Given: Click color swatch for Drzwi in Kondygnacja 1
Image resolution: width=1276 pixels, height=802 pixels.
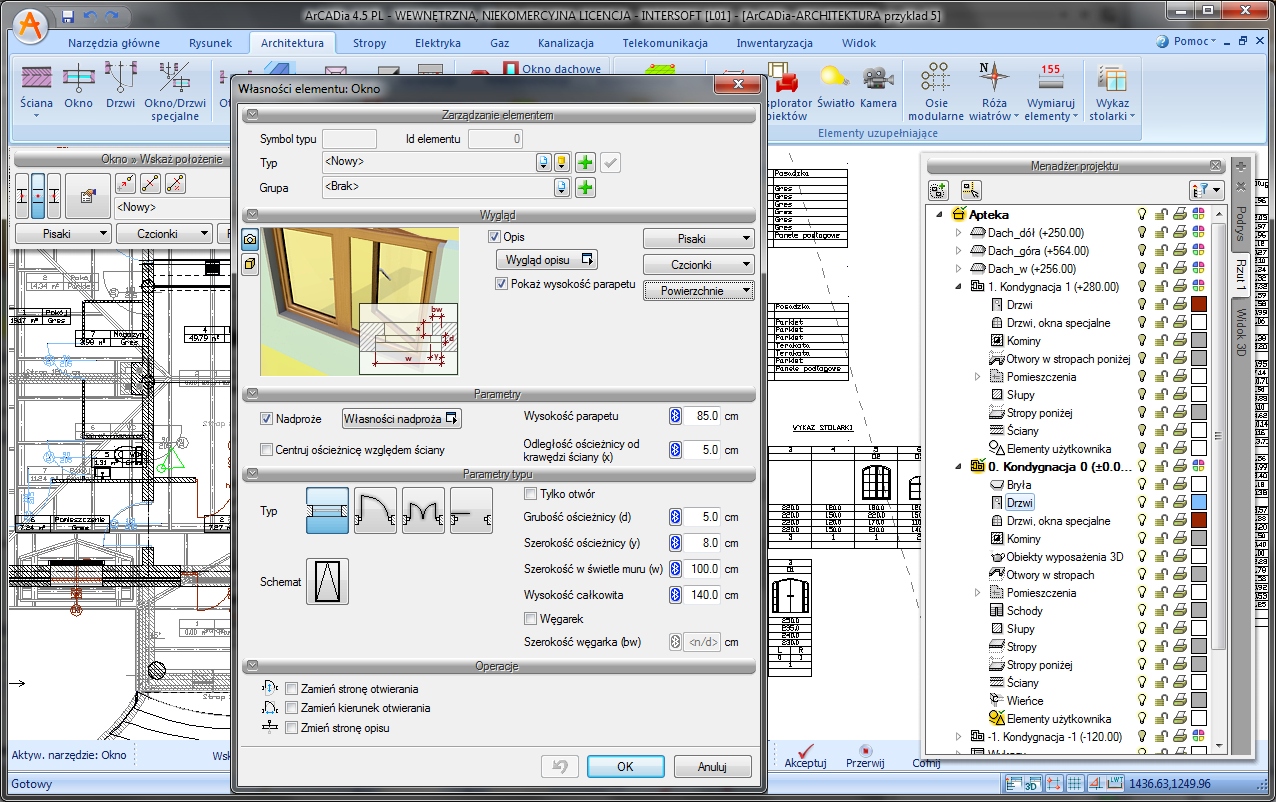Looking at the screenshot, I should click(x=1198, y=305).
